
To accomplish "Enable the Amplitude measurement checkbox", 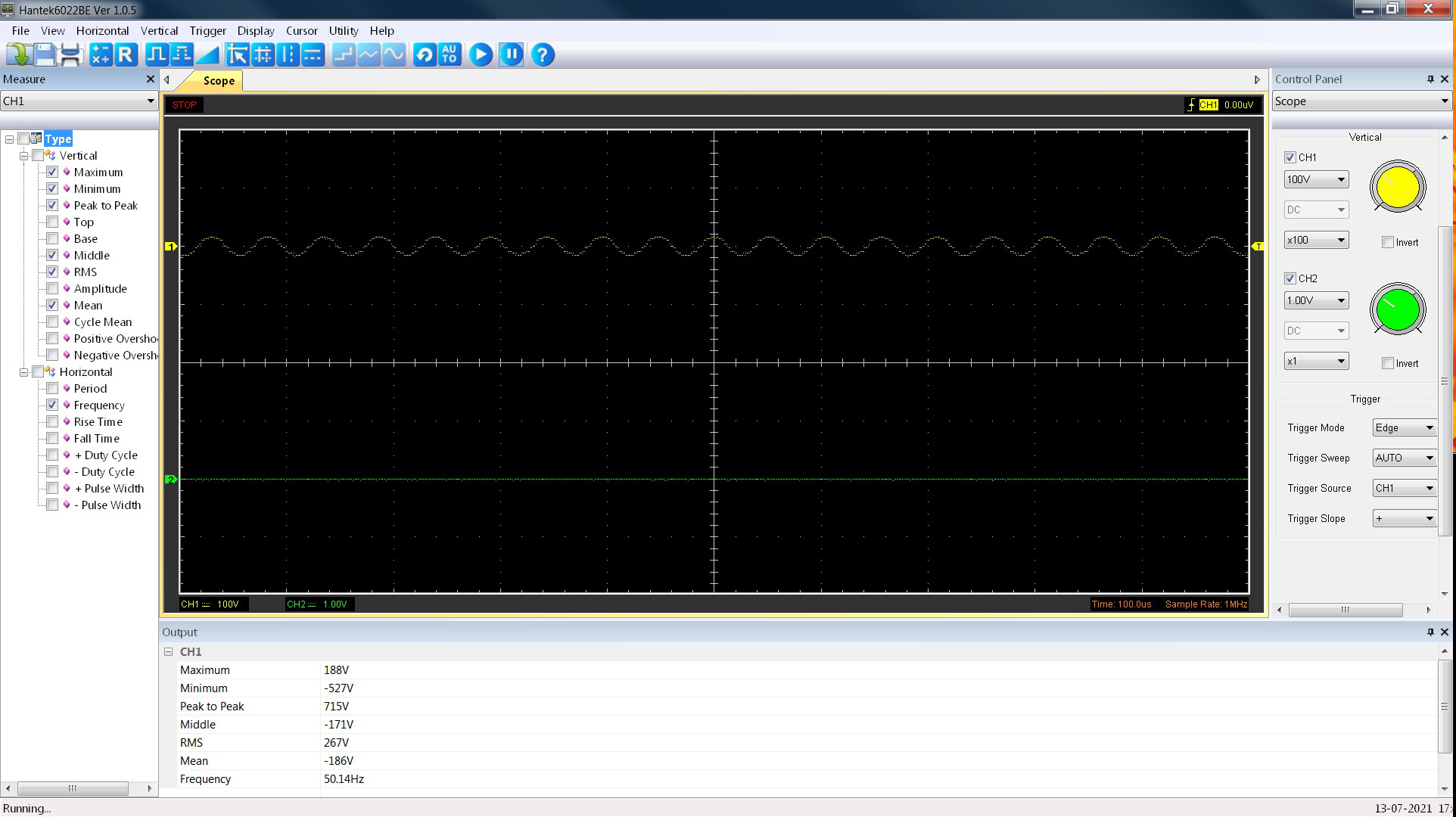I will (x=52, y=288).
